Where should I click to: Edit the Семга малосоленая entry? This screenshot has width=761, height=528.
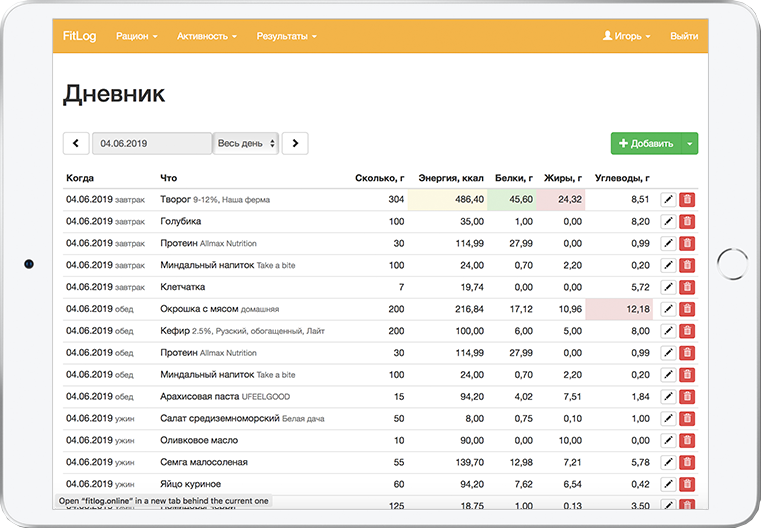click(x=669, y=463)
